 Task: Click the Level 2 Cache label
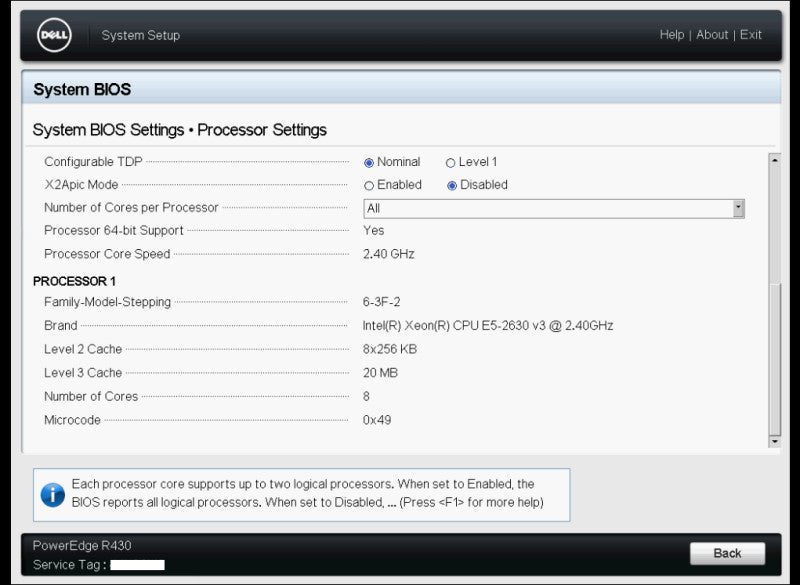coord(83,349)
